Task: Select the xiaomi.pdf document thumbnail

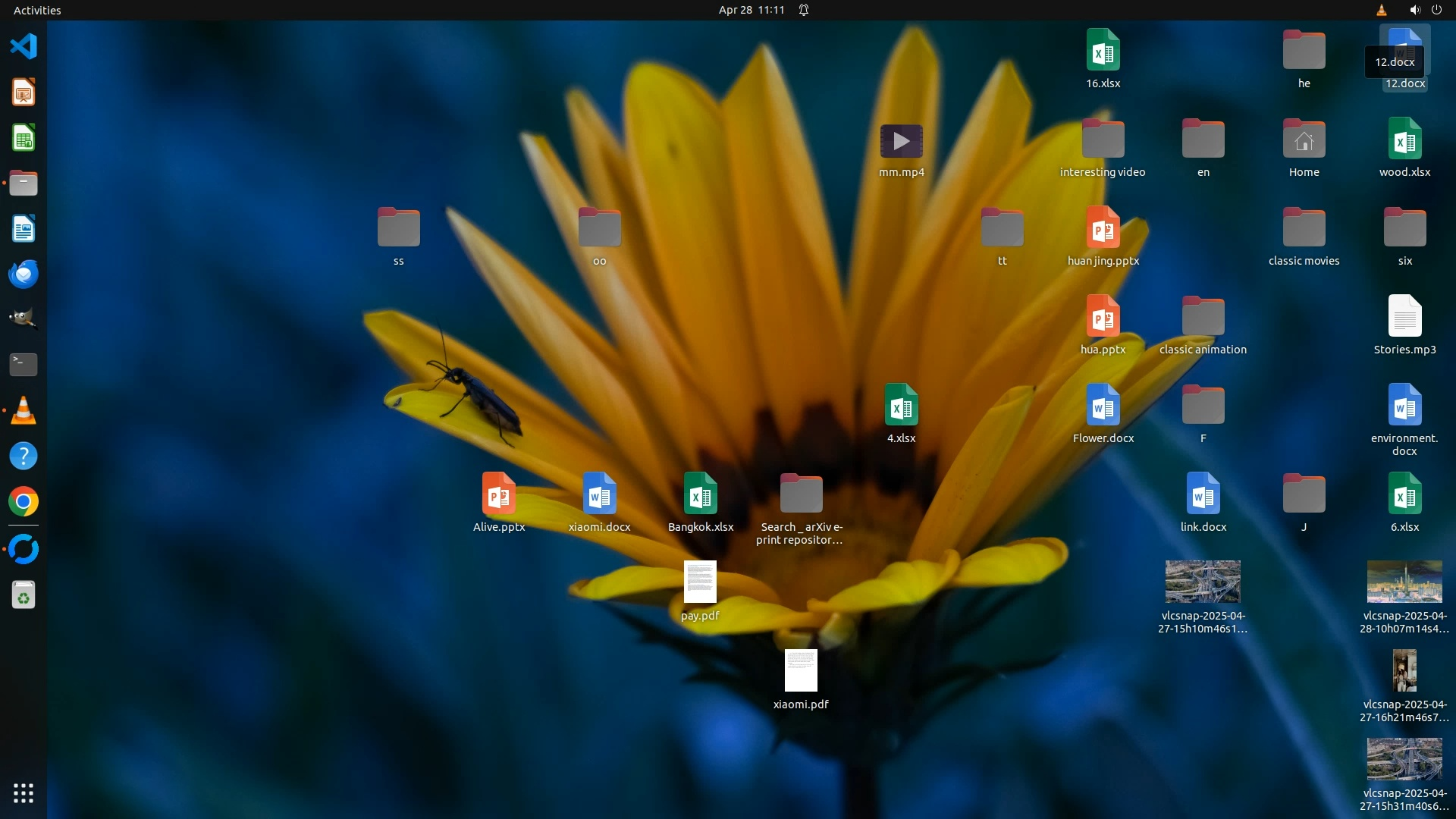Action: (801, 670)
